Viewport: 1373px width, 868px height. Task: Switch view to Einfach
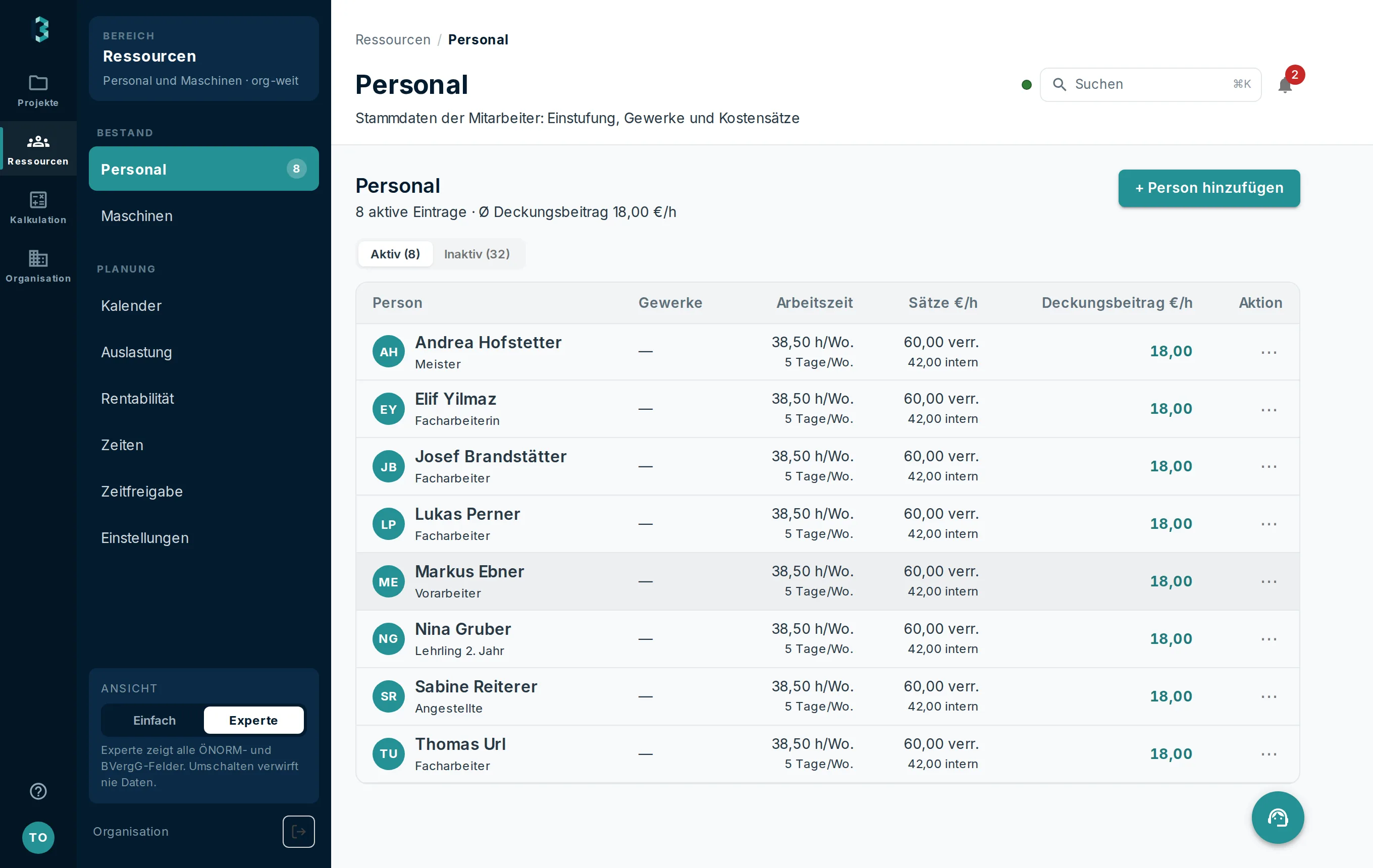pos(154,720)
